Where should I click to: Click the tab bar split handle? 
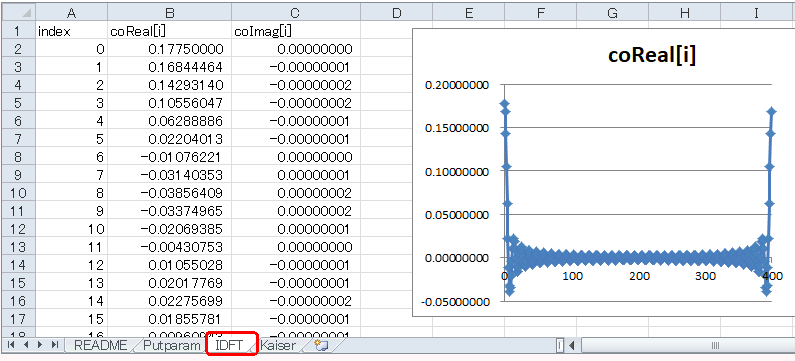pos(560,346)
